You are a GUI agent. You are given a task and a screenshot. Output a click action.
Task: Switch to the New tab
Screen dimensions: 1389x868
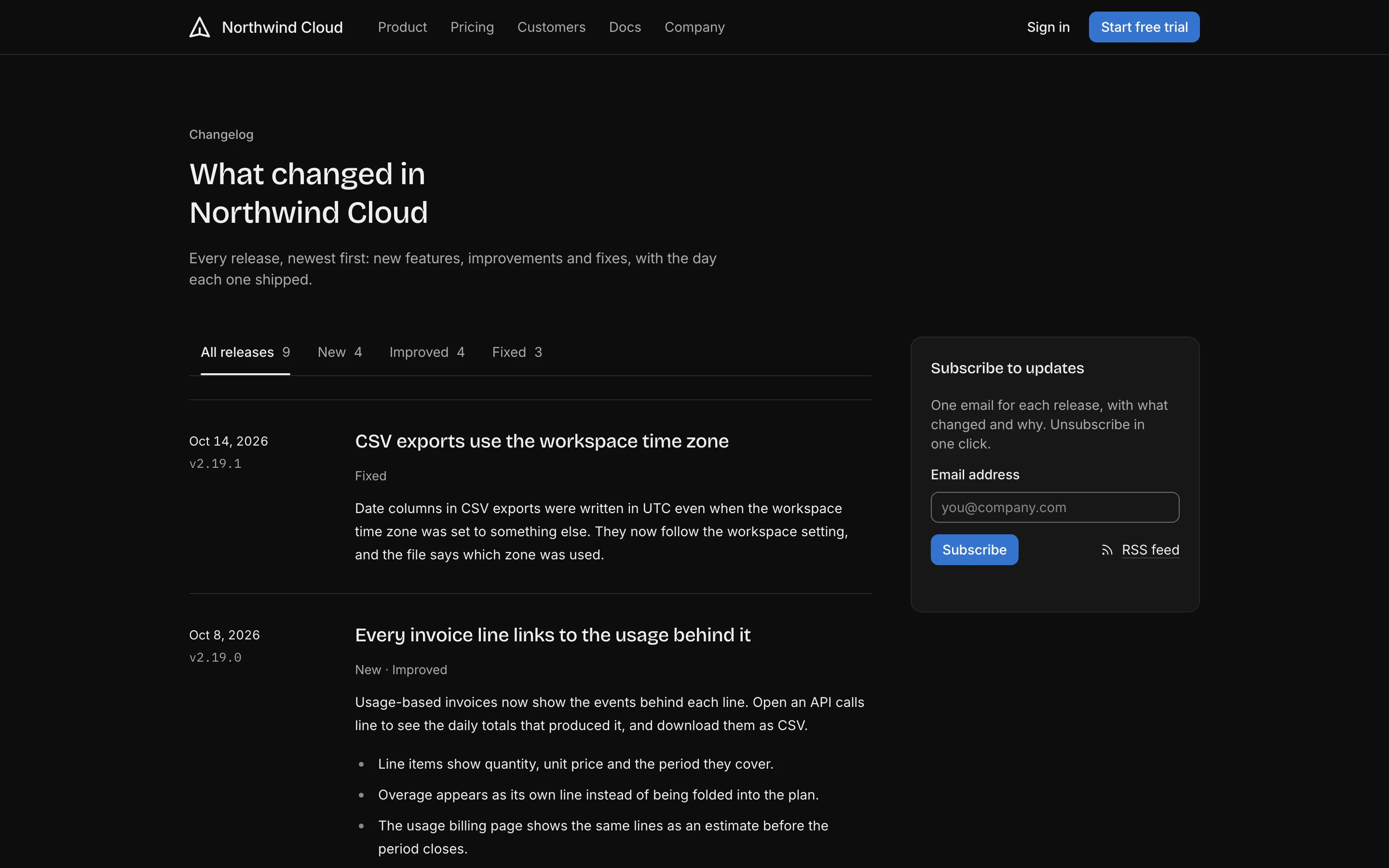(x=340, y=352)
